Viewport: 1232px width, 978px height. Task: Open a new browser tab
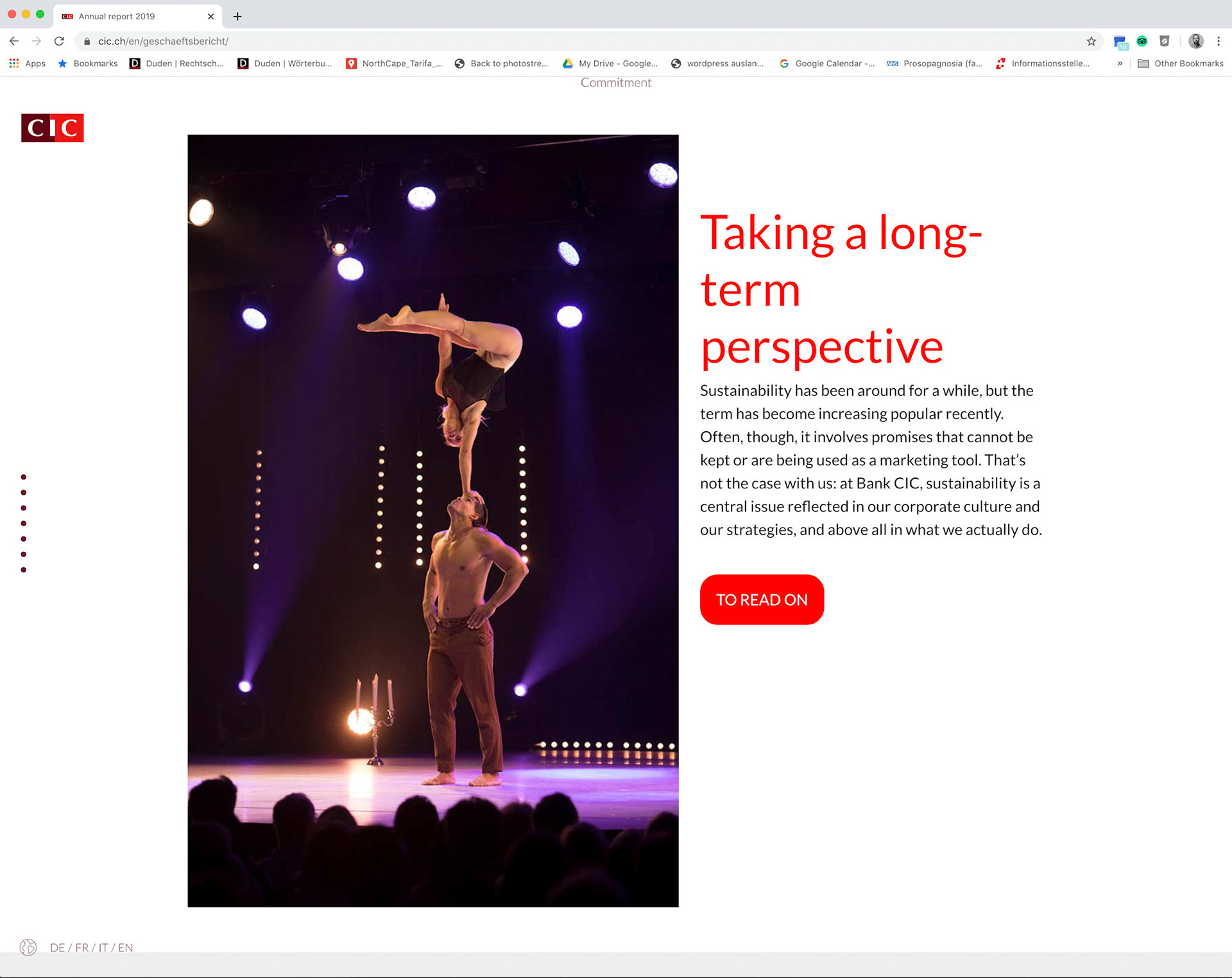click(x=237, y=17)
